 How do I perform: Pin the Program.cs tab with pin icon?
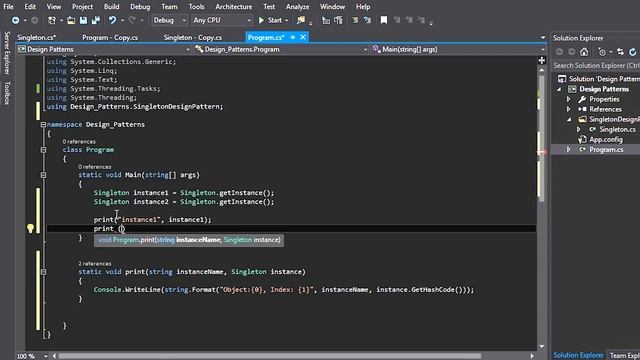tap(293, 37)
